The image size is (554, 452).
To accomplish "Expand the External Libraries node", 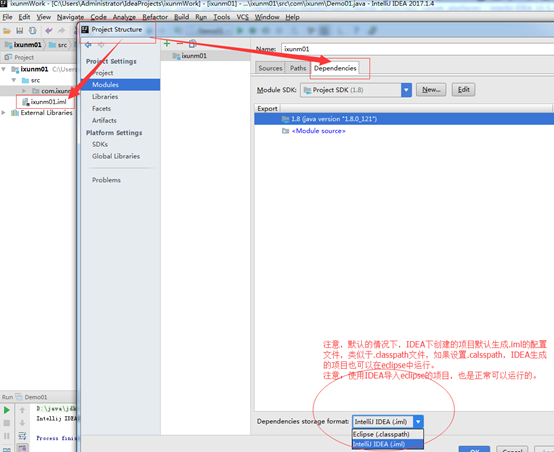I will (4, 113).
